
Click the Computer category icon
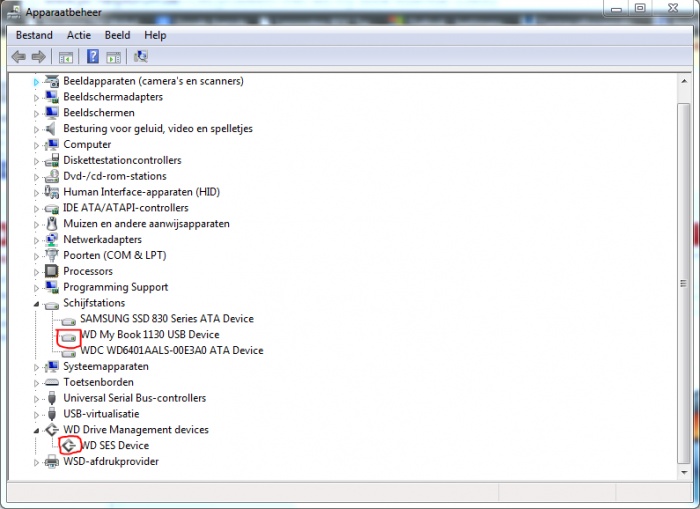tap(52, 144)
